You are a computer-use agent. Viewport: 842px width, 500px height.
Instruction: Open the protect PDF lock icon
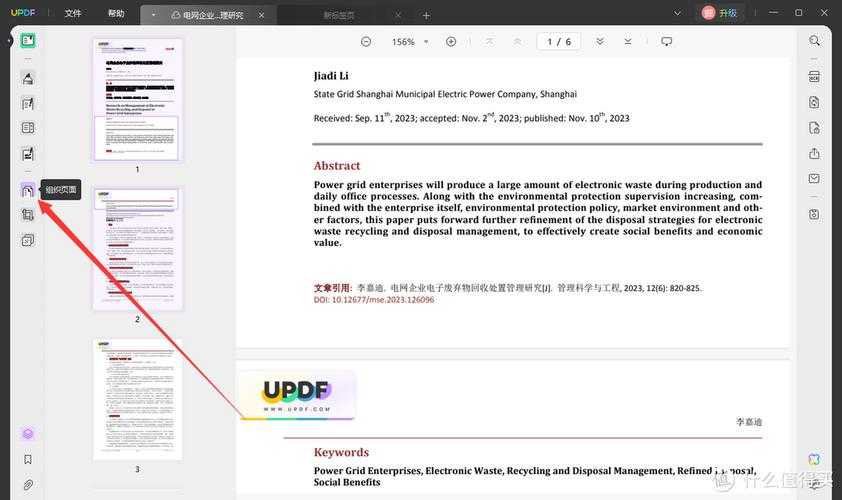(814, 127)
